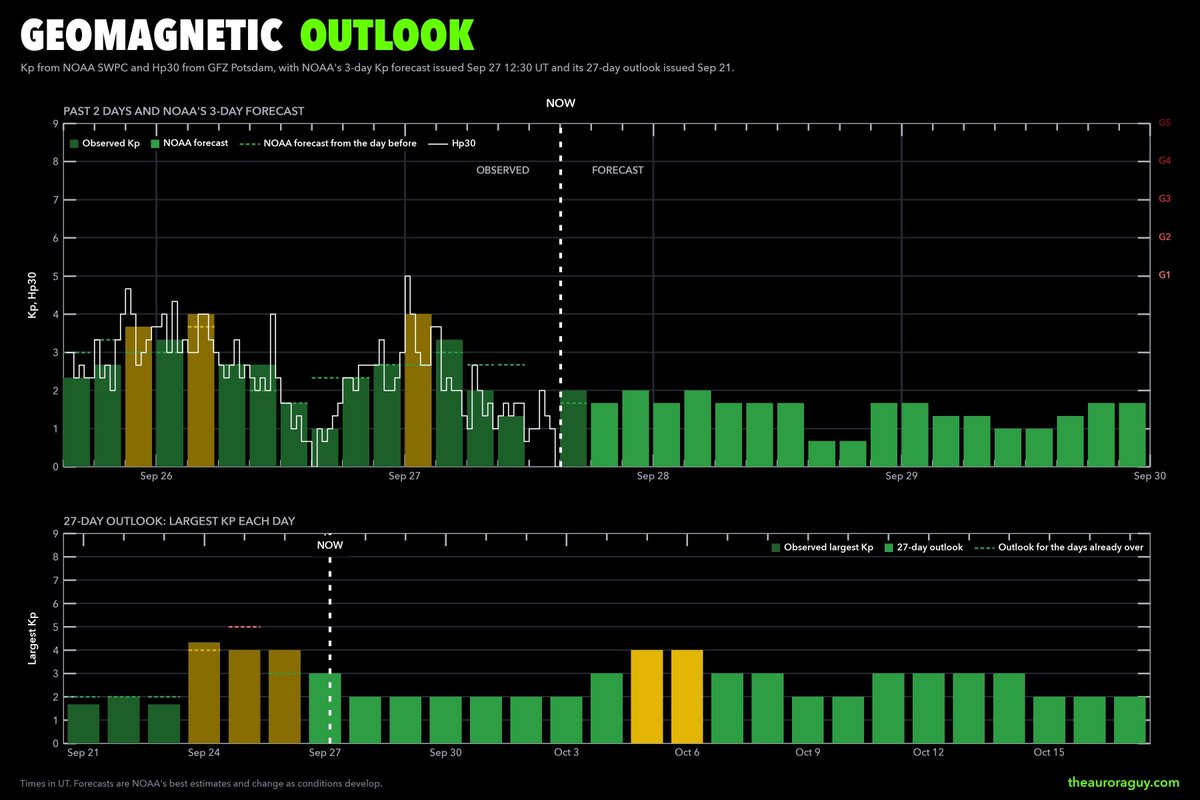The width and height of the screenshot is (1200, 800).
Task: Click the Sep 21 axis label
Action: (85, 752)
